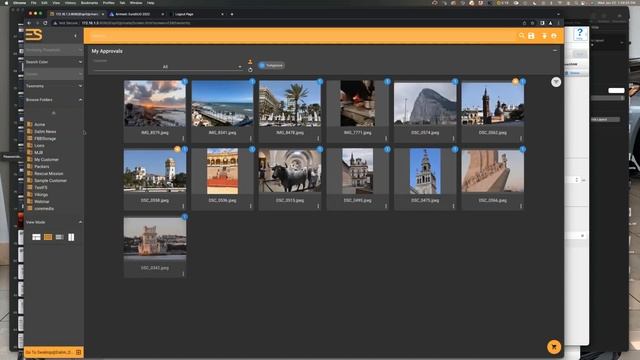Image resolution: width=640 pixels, height=360 pixels.
Task: Switch to the second browser tab
Action: 137,14
